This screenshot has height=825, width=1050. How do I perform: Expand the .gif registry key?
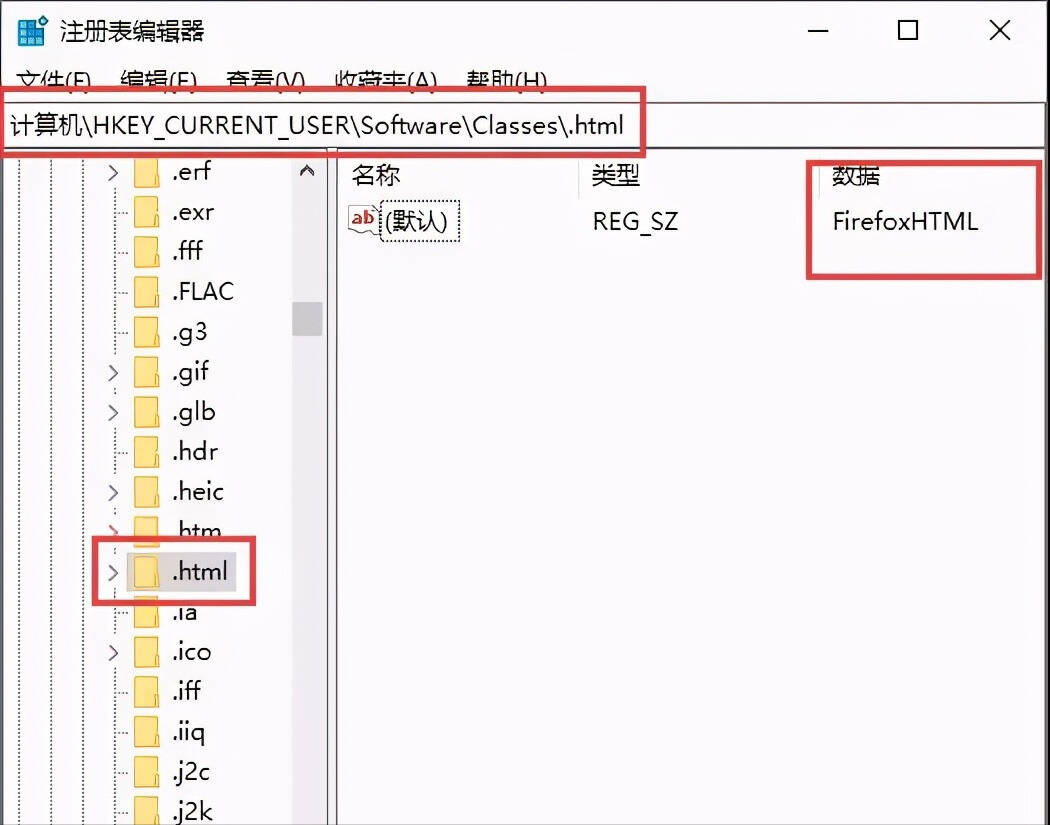tap(113, 372)
